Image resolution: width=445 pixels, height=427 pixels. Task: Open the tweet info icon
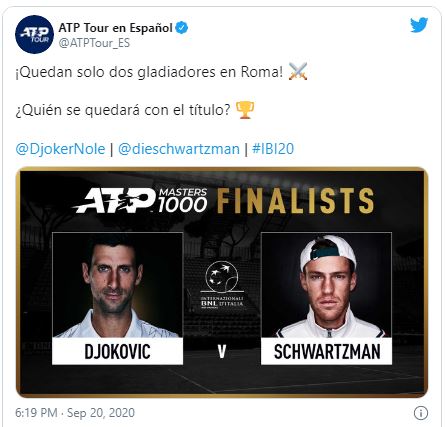click(x=421, y=413)
